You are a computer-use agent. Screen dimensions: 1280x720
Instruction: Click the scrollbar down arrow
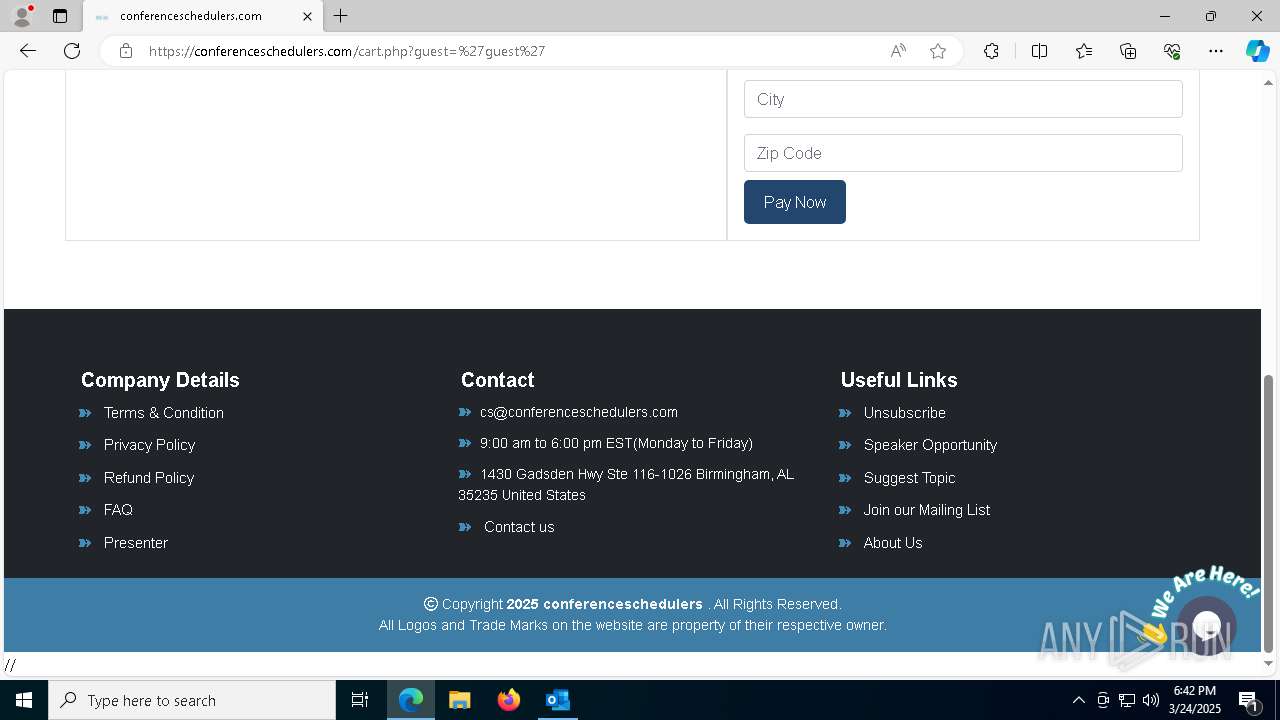pyautogui.click(x=1269, y=664)
